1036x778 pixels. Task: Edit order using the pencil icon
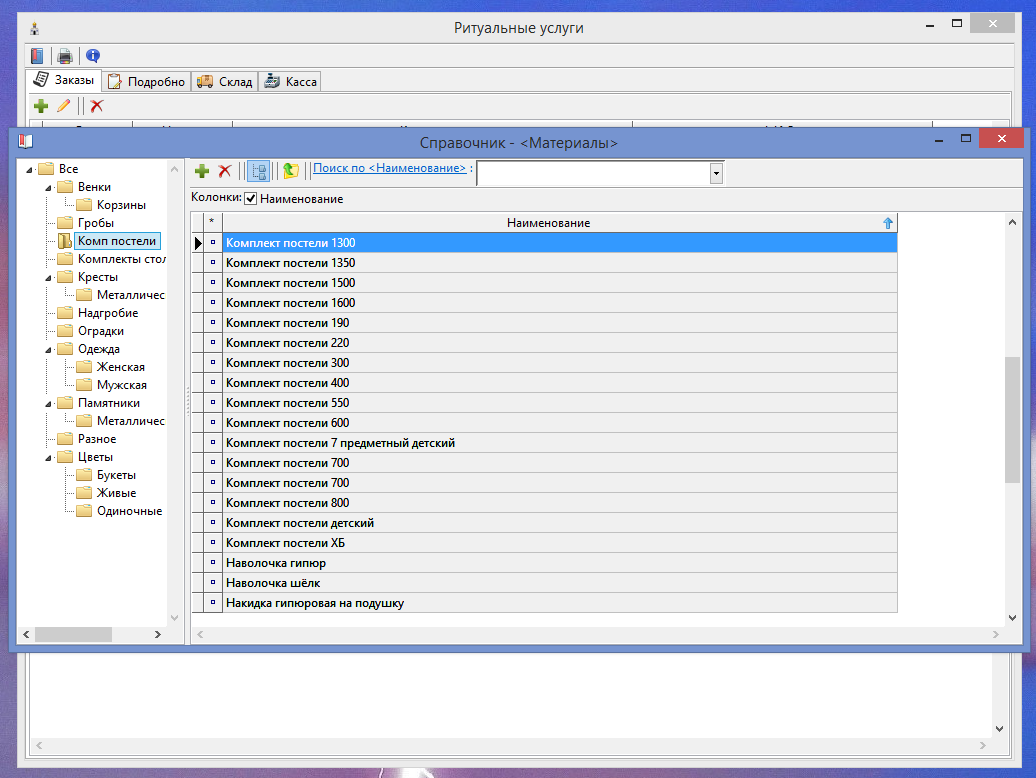(63, 106)
